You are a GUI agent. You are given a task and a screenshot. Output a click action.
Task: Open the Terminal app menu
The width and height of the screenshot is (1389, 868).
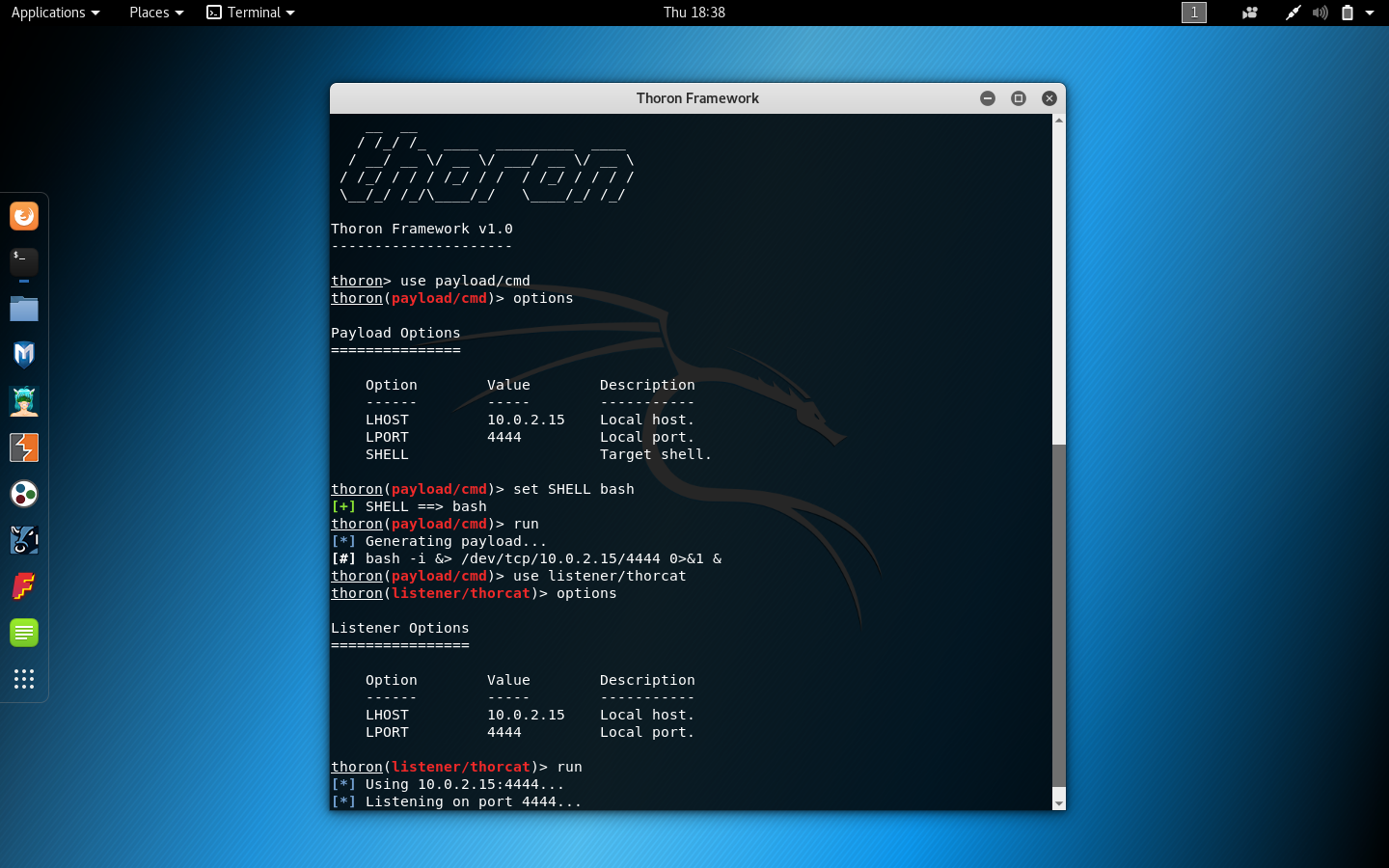[251, 13]
